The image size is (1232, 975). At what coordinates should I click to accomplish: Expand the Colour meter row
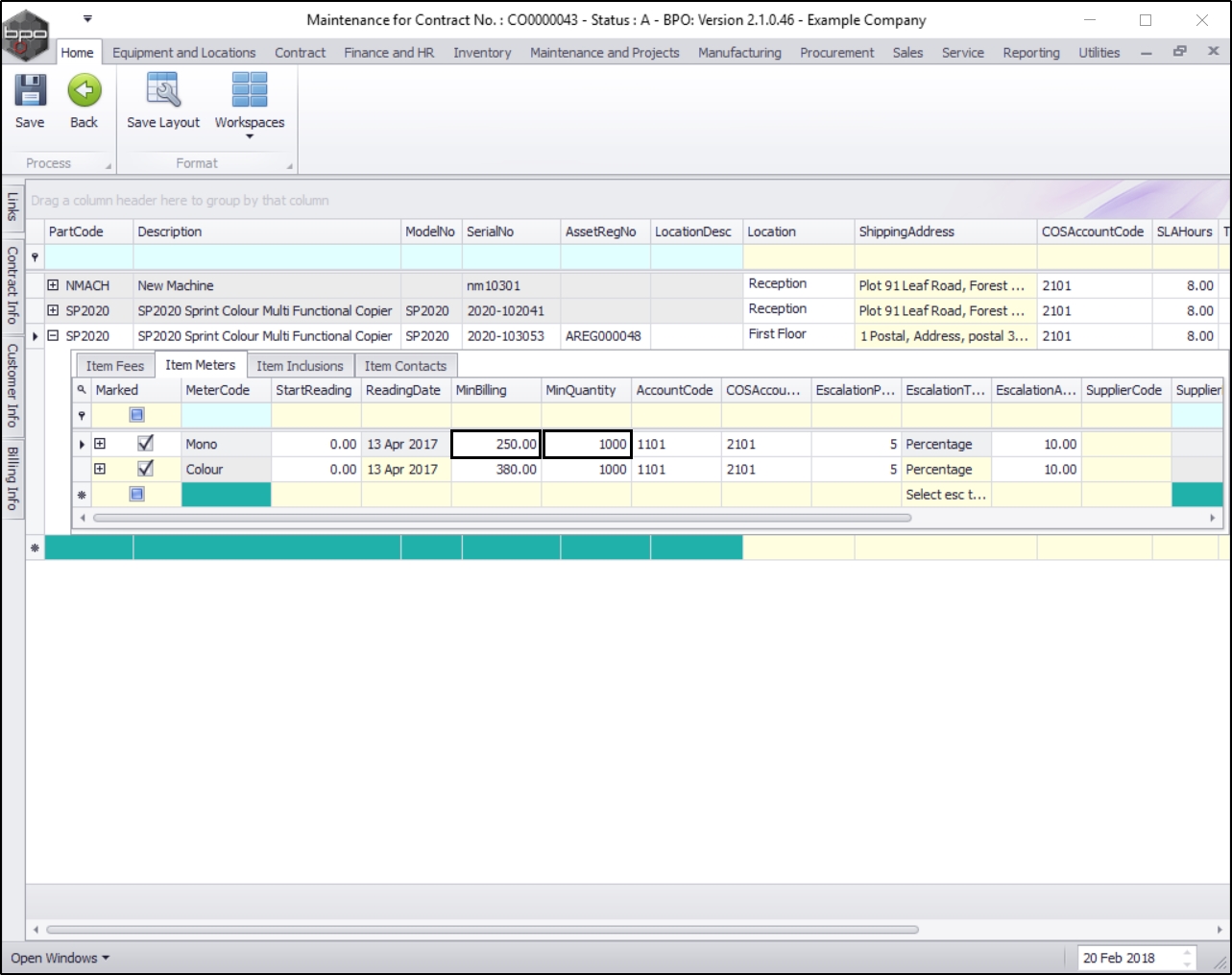tap(99, 469)
